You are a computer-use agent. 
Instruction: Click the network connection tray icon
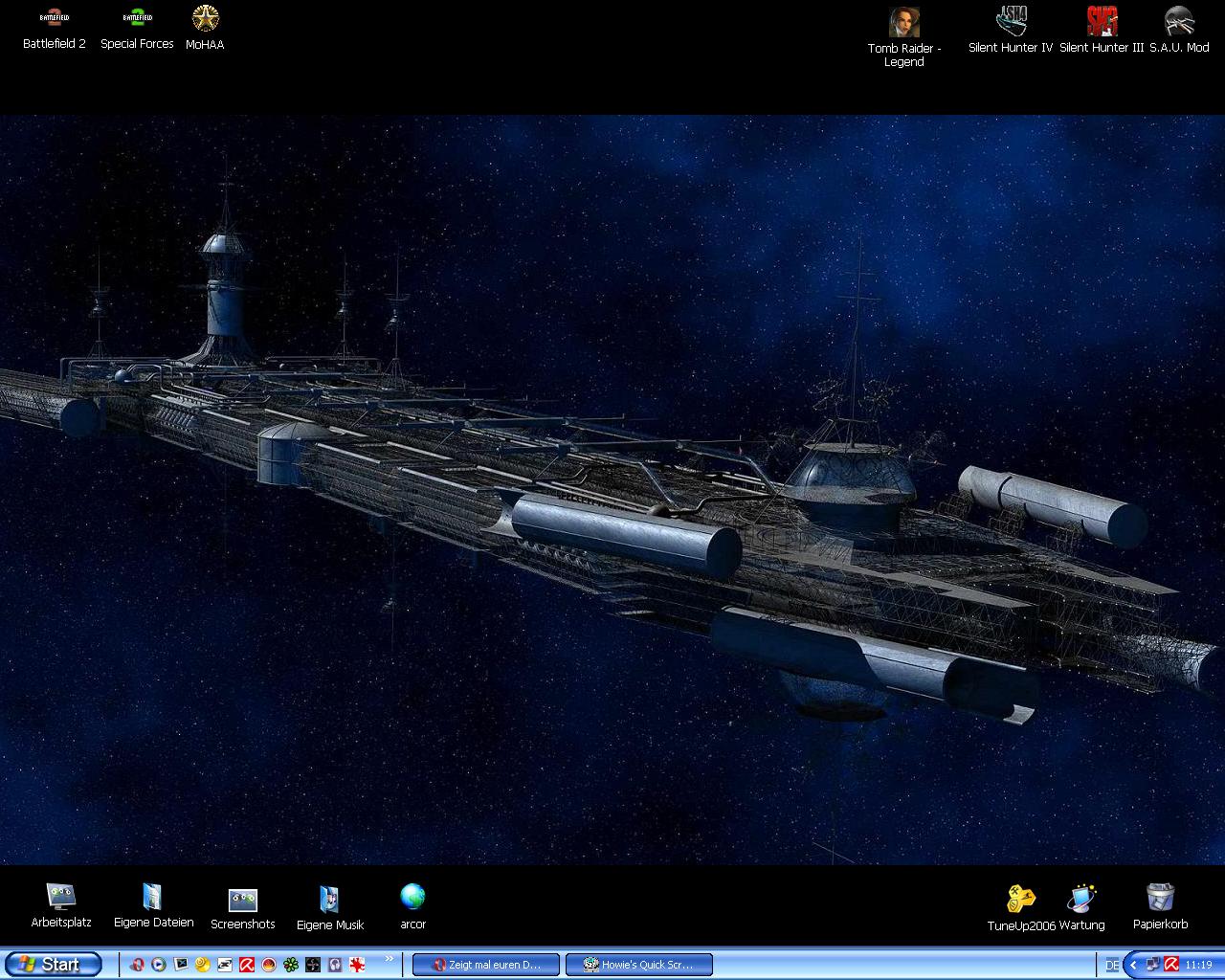pyautogui.click(x=1153, y=965)
